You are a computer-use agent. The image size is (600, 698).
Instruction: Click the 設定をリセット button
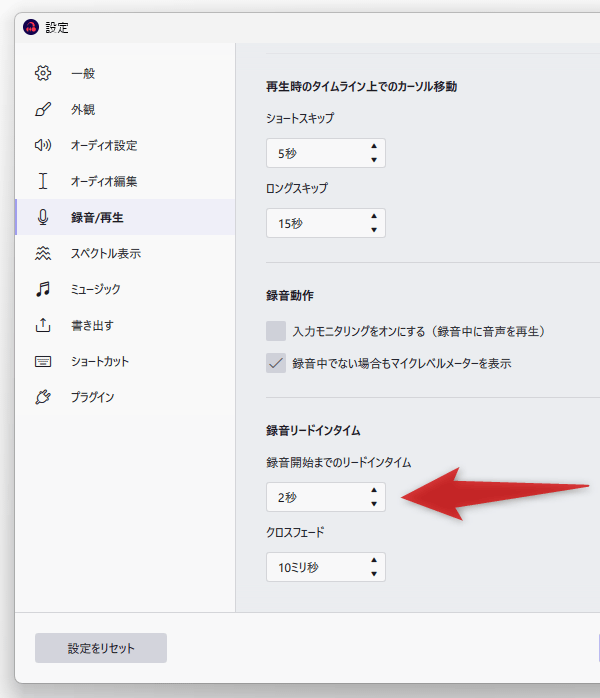101,648
